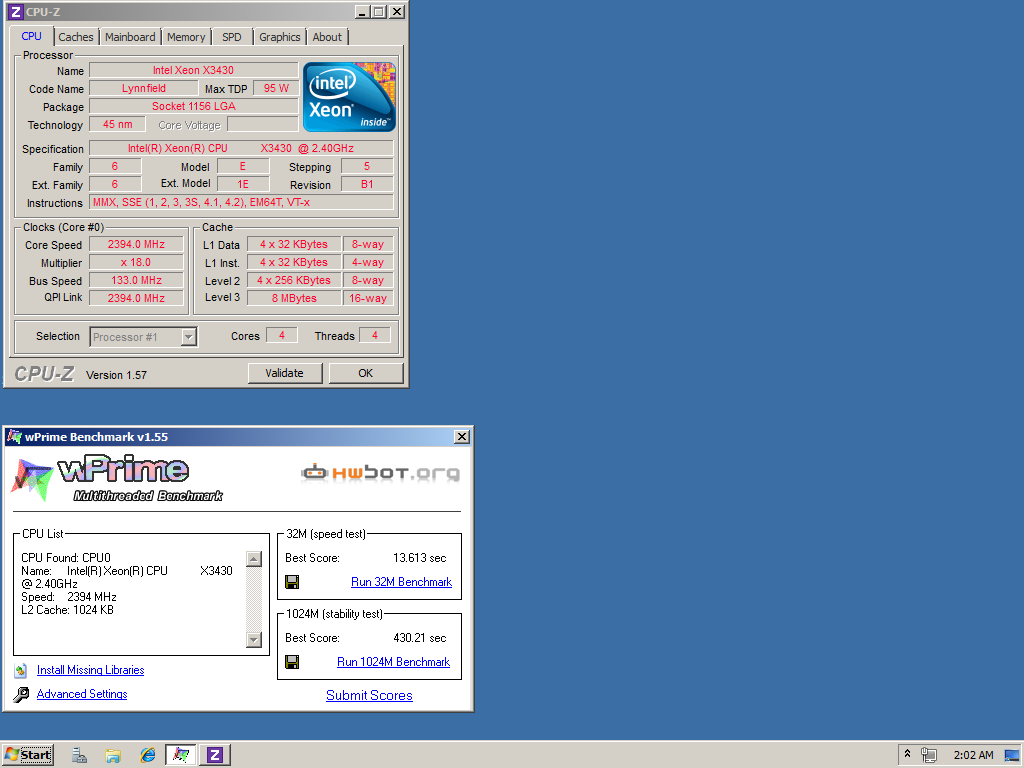Click the OK button in CPU-Z
This screenshot has height=768, width=1024.
(366, 373)
